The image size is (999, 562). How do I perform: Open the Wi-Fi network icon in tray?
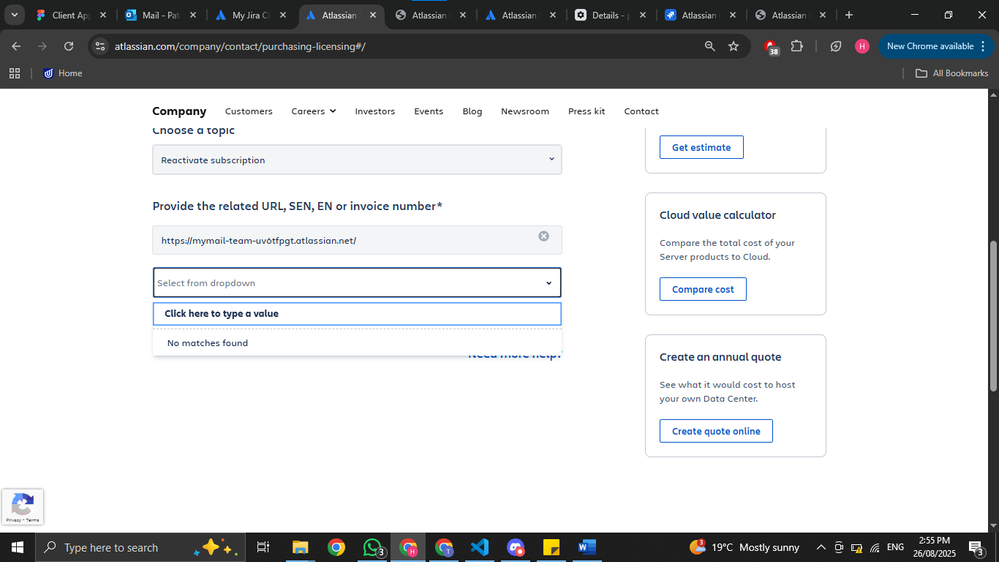coord(875,547)
